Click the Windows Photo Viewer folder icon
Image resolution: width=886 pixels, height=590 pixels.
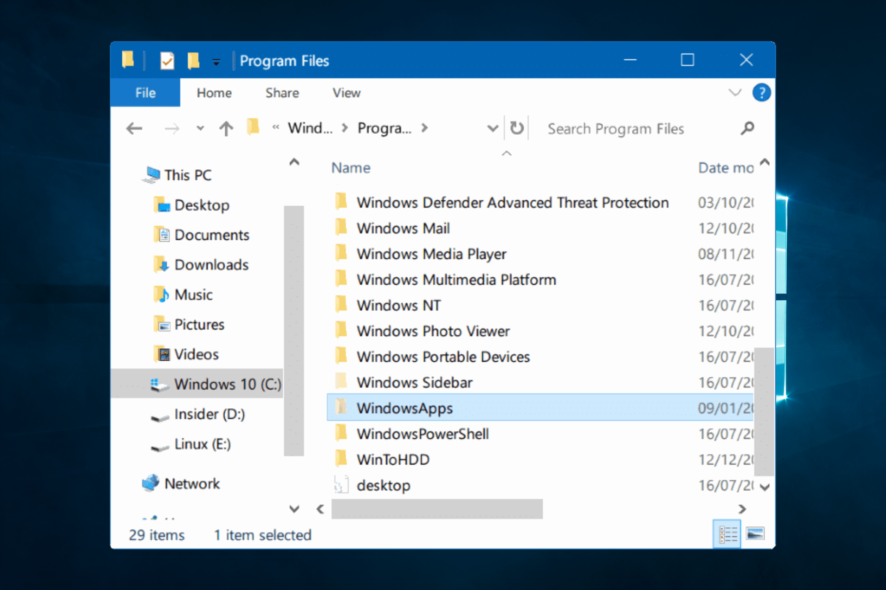pos(341,330)
